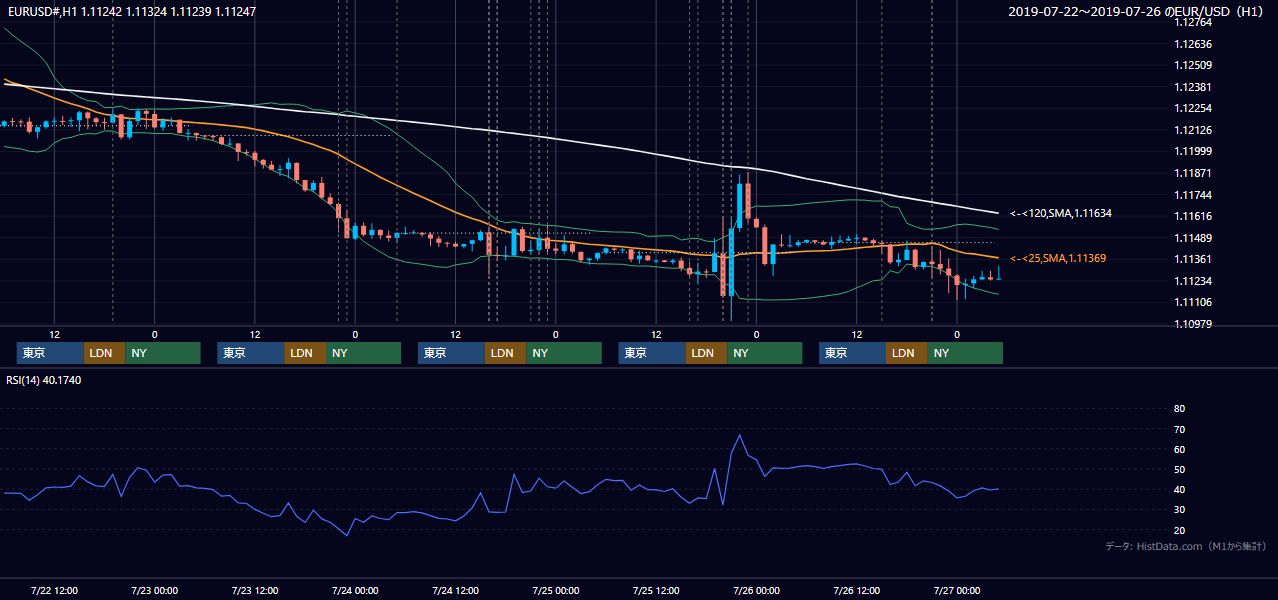
Task: Select the 7/22 12:00 time axis label
Action: (55, 590)
